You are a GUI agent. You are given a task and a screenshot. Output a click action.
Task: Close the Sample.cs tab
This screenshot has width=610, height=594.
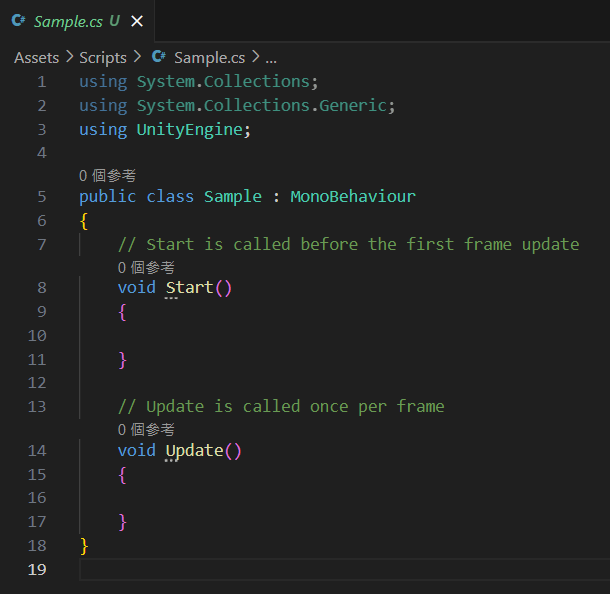pyautogui.click(x=137, y=21)
